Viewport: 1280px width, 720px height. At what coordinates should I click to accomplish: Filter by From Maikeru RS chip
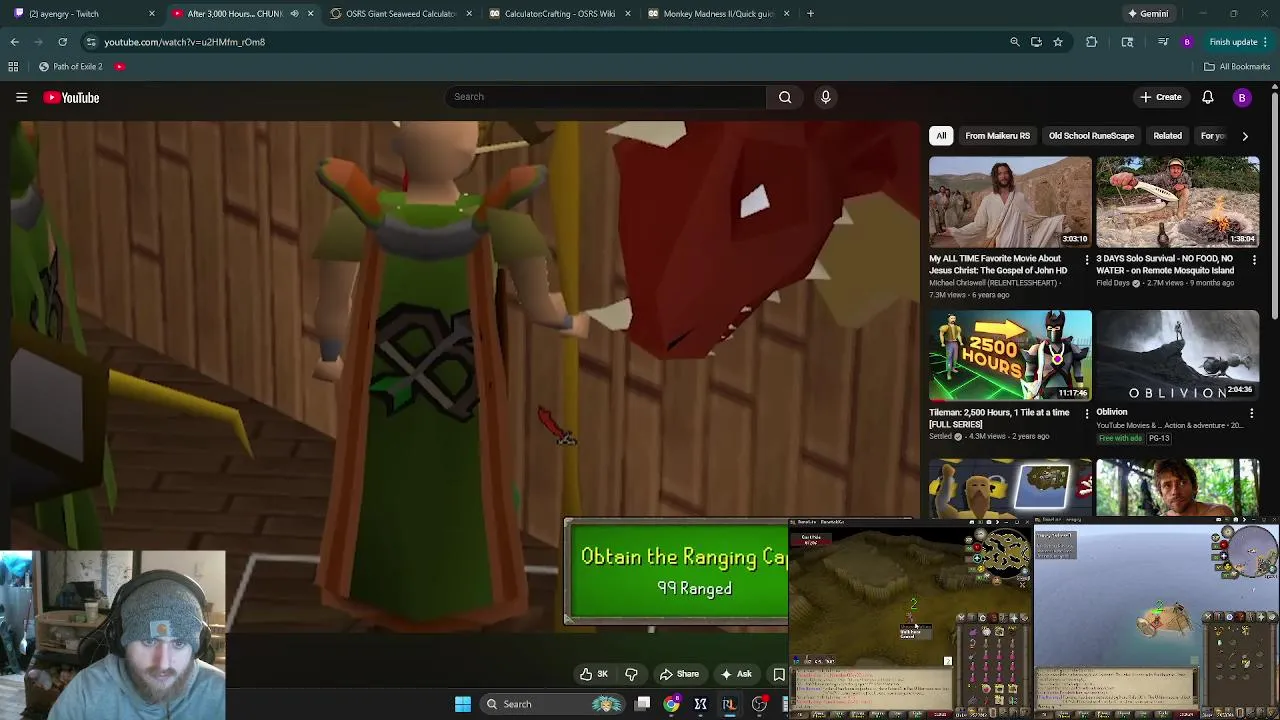(x=997, y=136)
